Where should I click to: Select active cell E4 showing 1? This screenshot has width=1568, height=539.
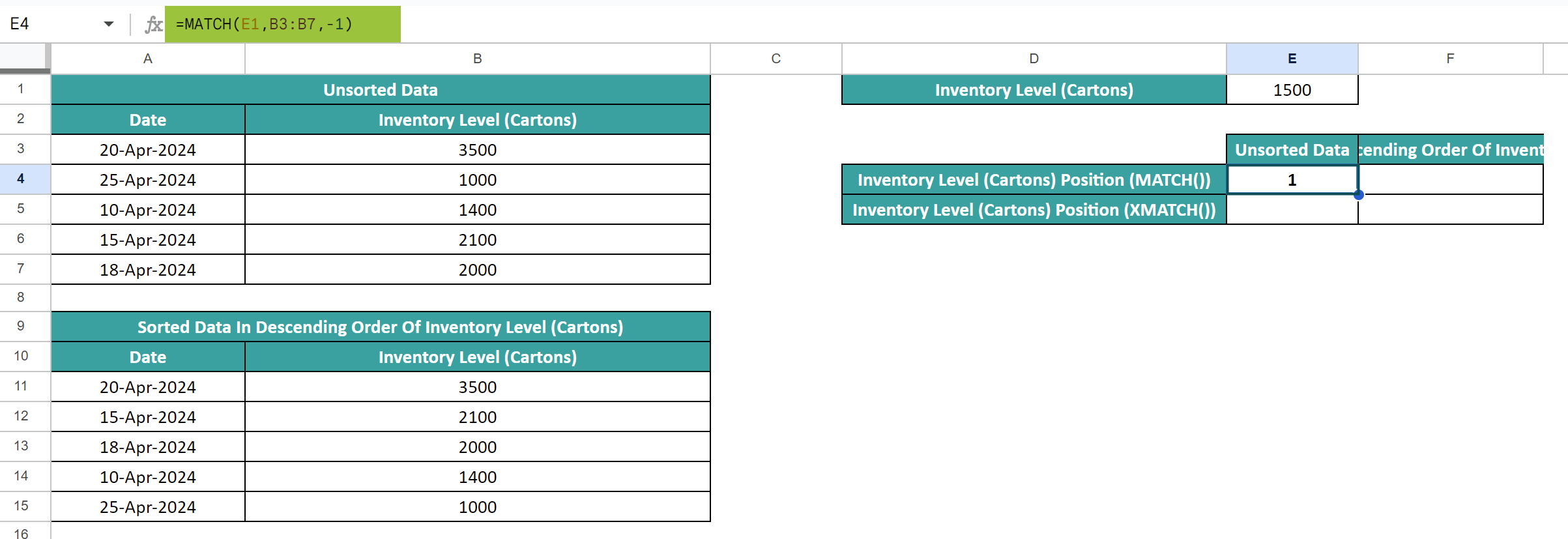click(1292, 180)
